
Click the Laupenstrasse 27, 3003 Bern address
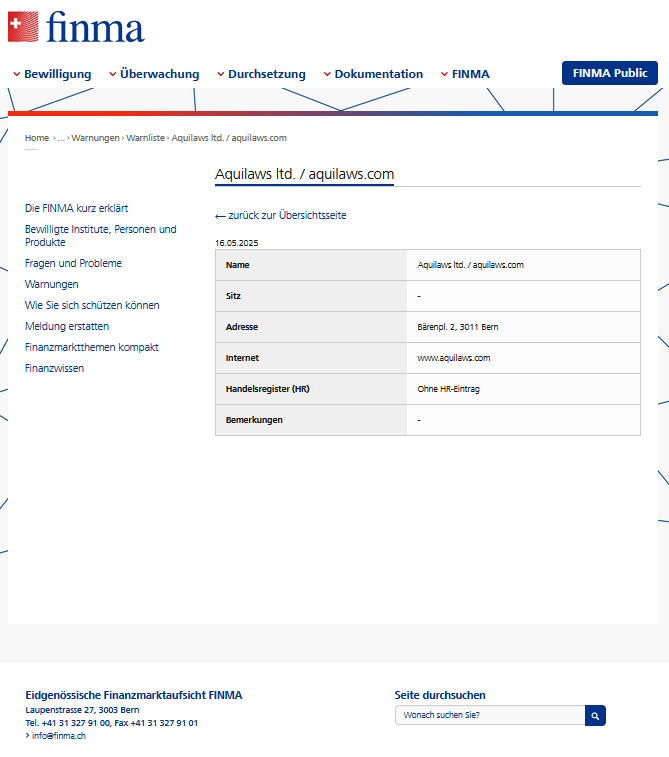pos(83,710)
